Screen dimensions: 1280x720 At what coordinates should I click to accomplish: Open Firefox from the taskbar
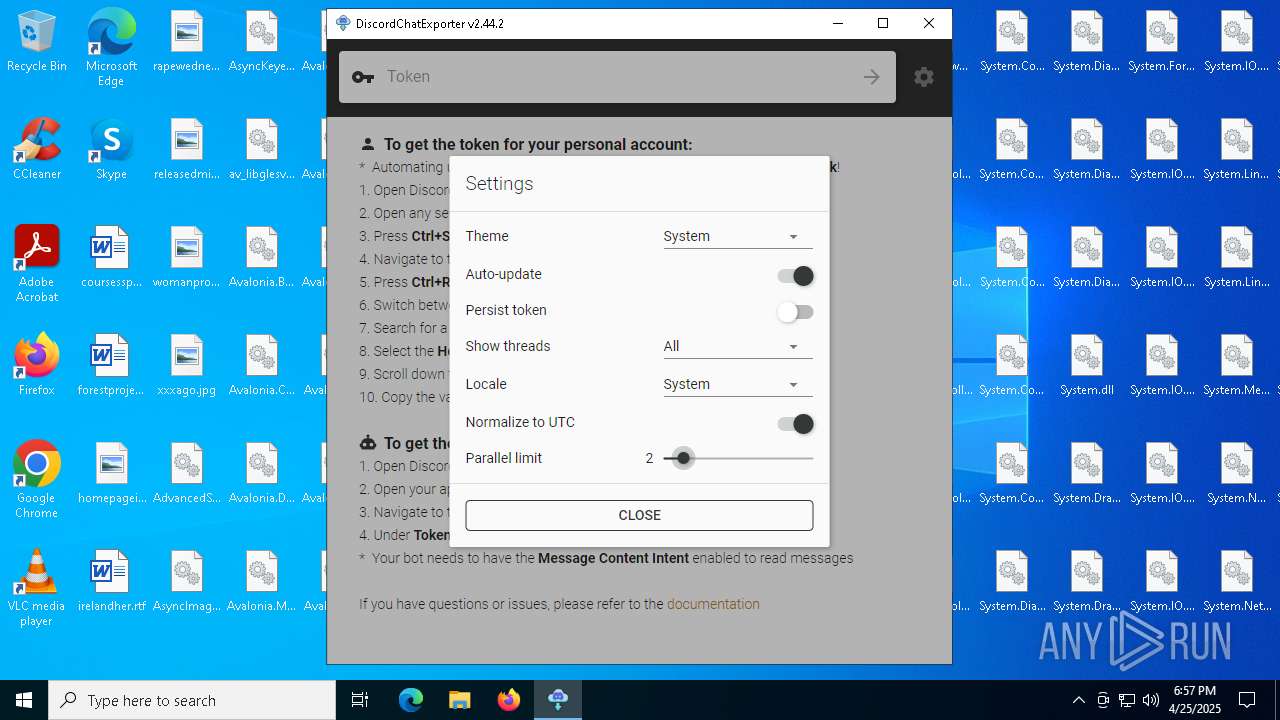509,700
